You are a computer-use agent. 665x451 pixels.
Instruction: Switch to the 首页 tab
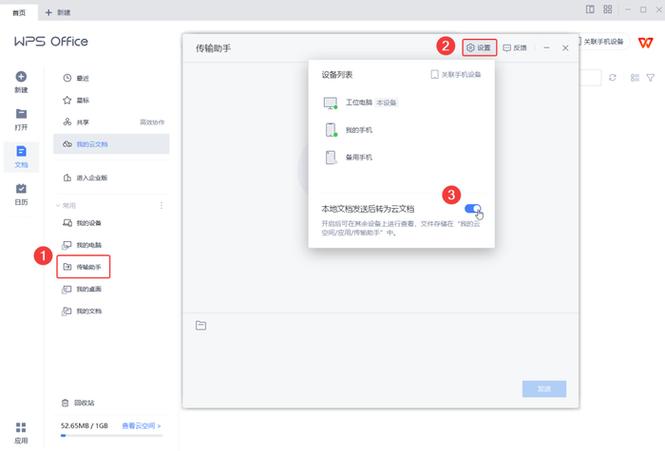(x=19, y=13)
